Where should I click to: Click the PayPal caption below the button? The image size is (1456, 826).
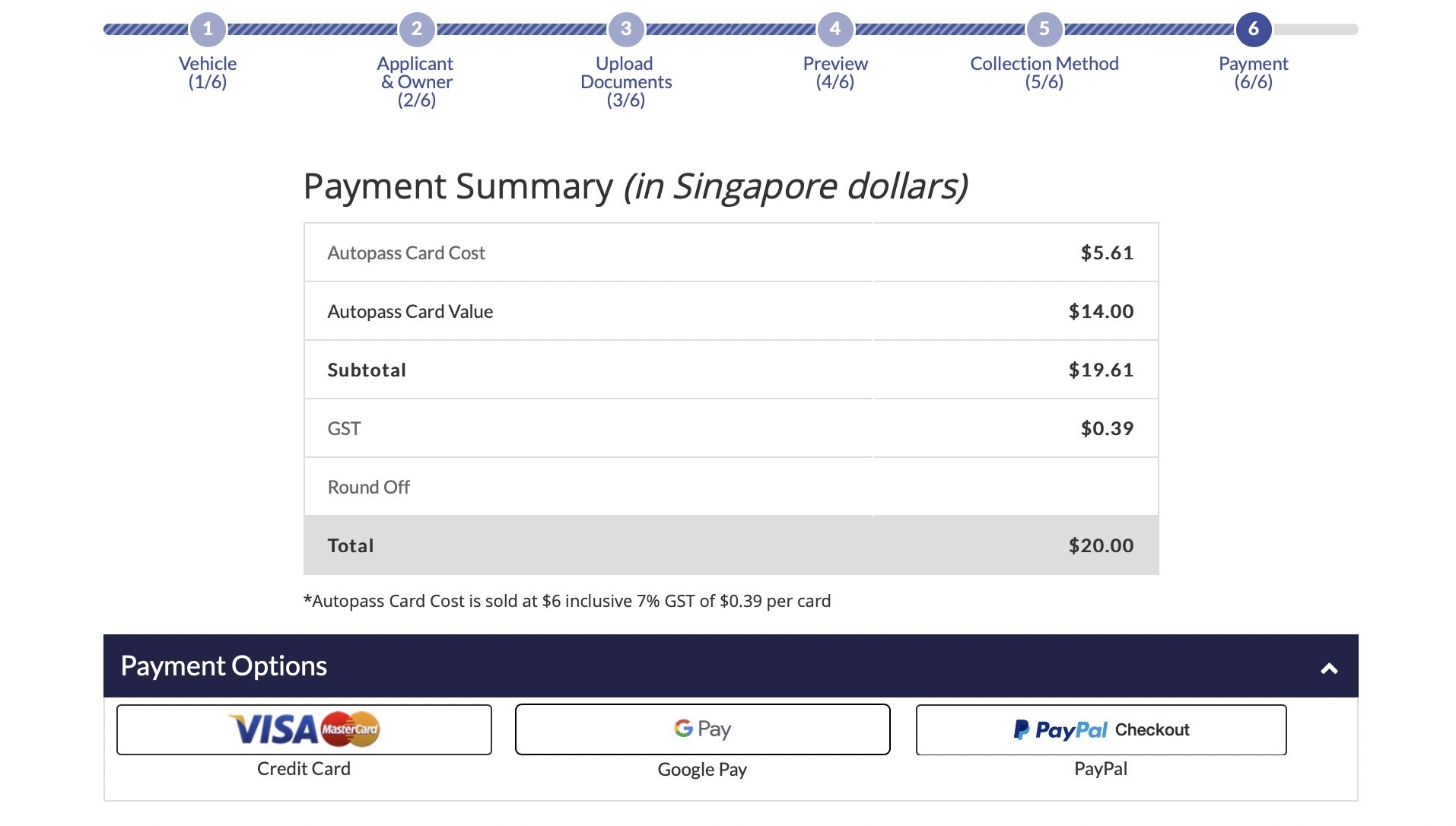point(1101,768)
